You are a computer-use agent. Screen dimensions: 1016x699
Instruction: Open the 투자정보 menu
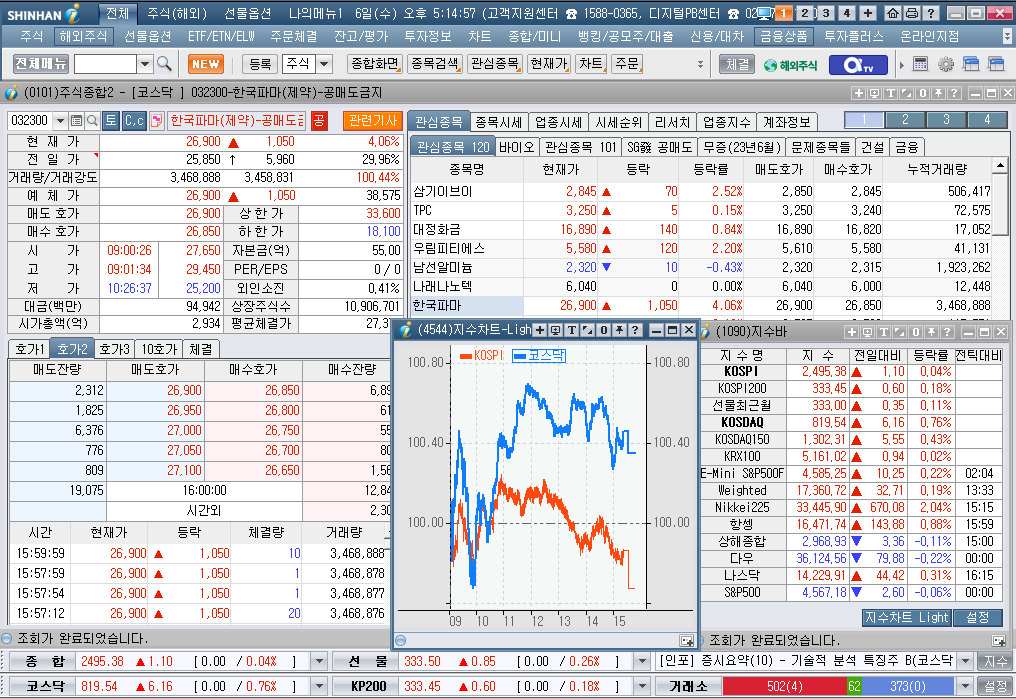(428, 37)
